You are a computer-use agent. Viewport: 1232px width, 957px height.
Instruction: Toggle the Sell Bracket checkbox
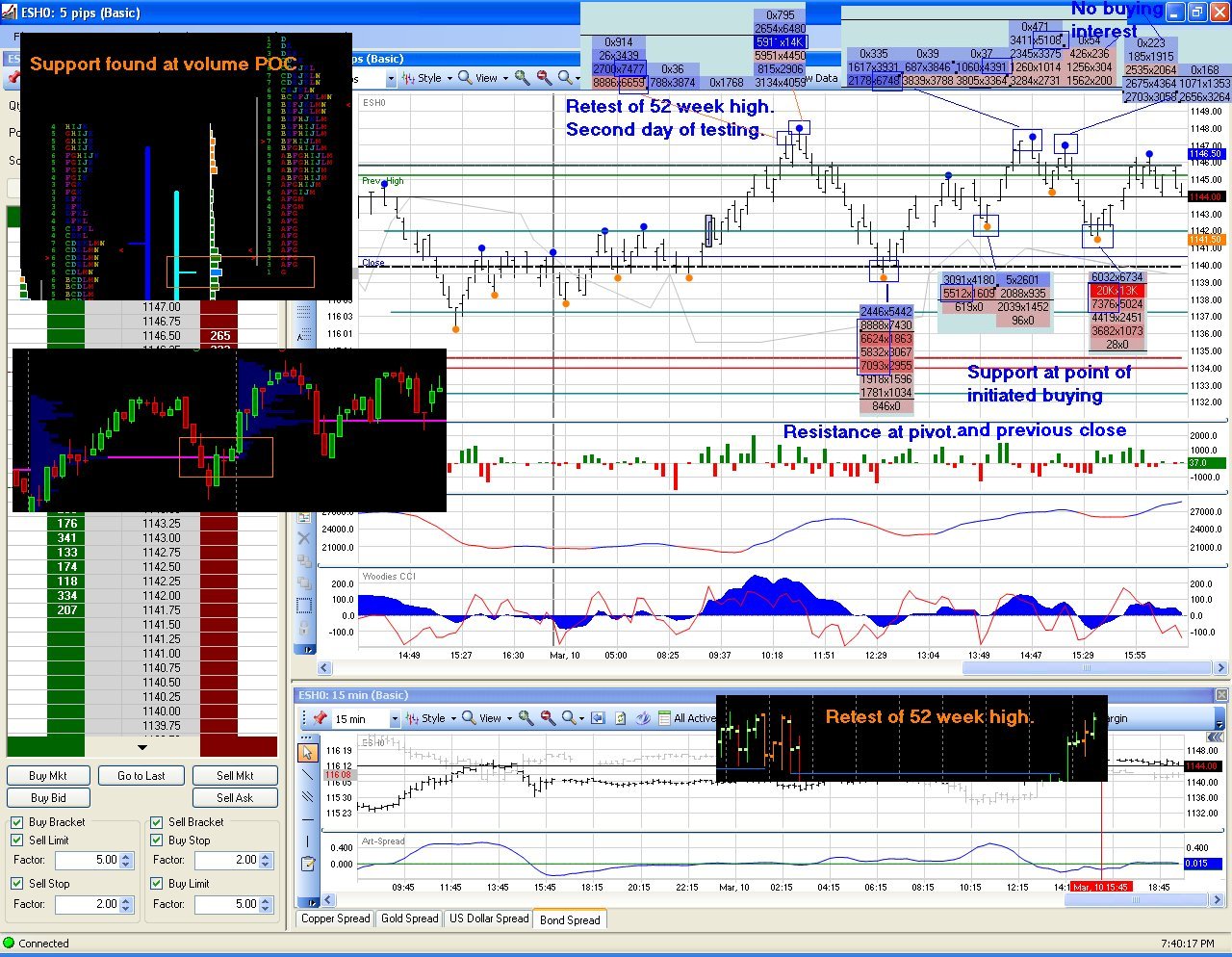(156, 822)
